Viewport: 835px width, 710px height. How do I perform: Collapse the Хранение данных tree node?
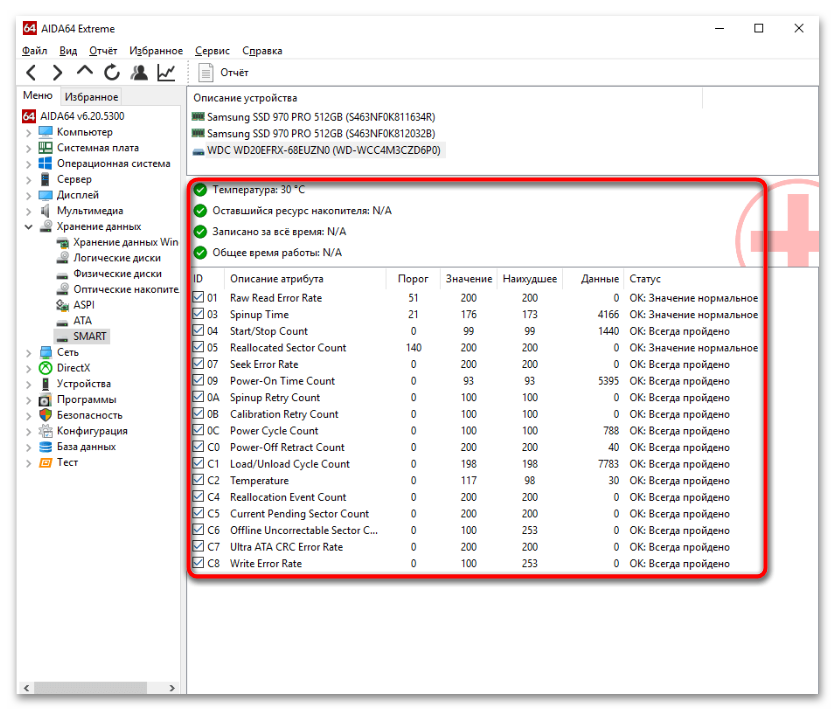pyautogui.click(x=29, y=227)
